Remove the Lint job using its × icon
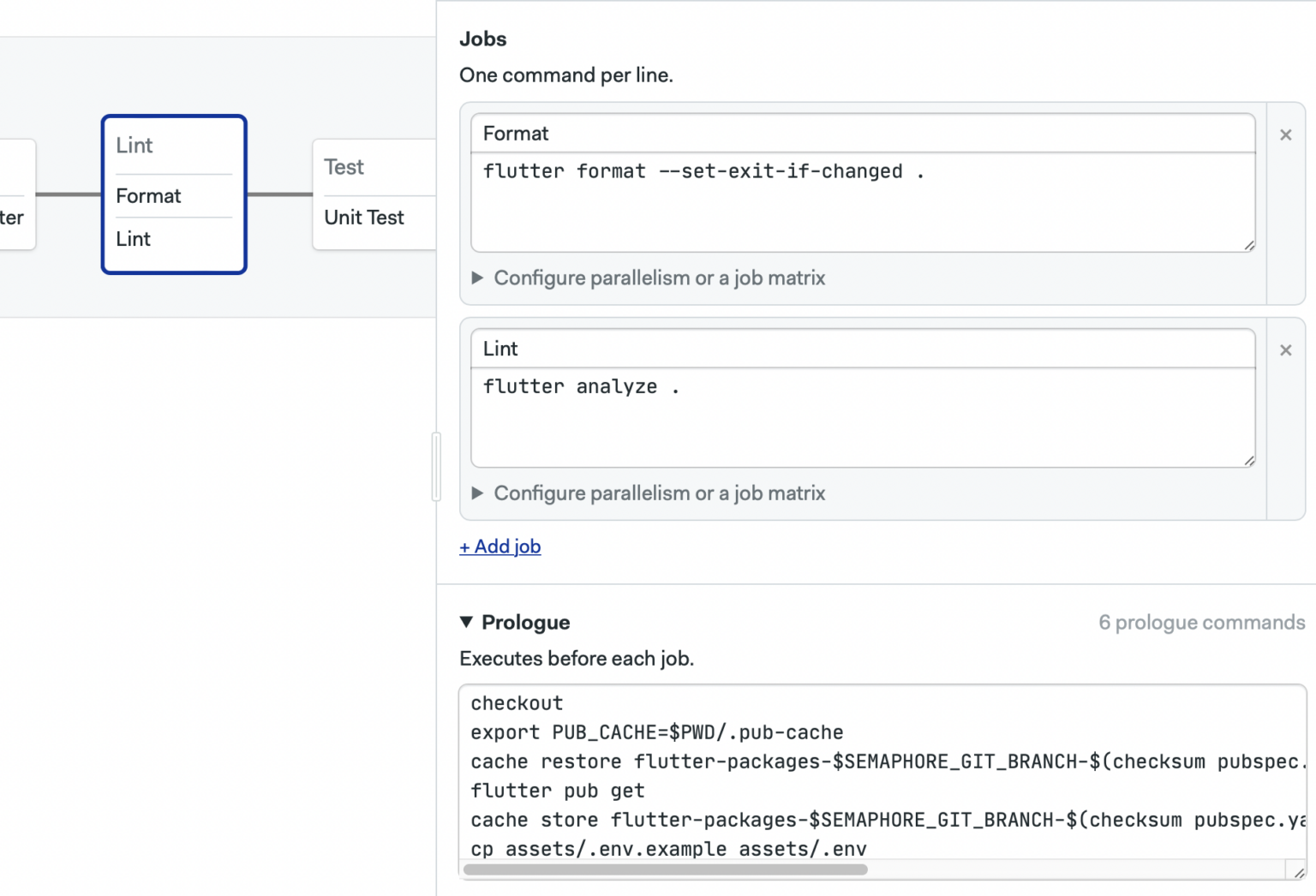Image resolution: width=1316 pixels, height=896 pixels. pos(1286,350)
